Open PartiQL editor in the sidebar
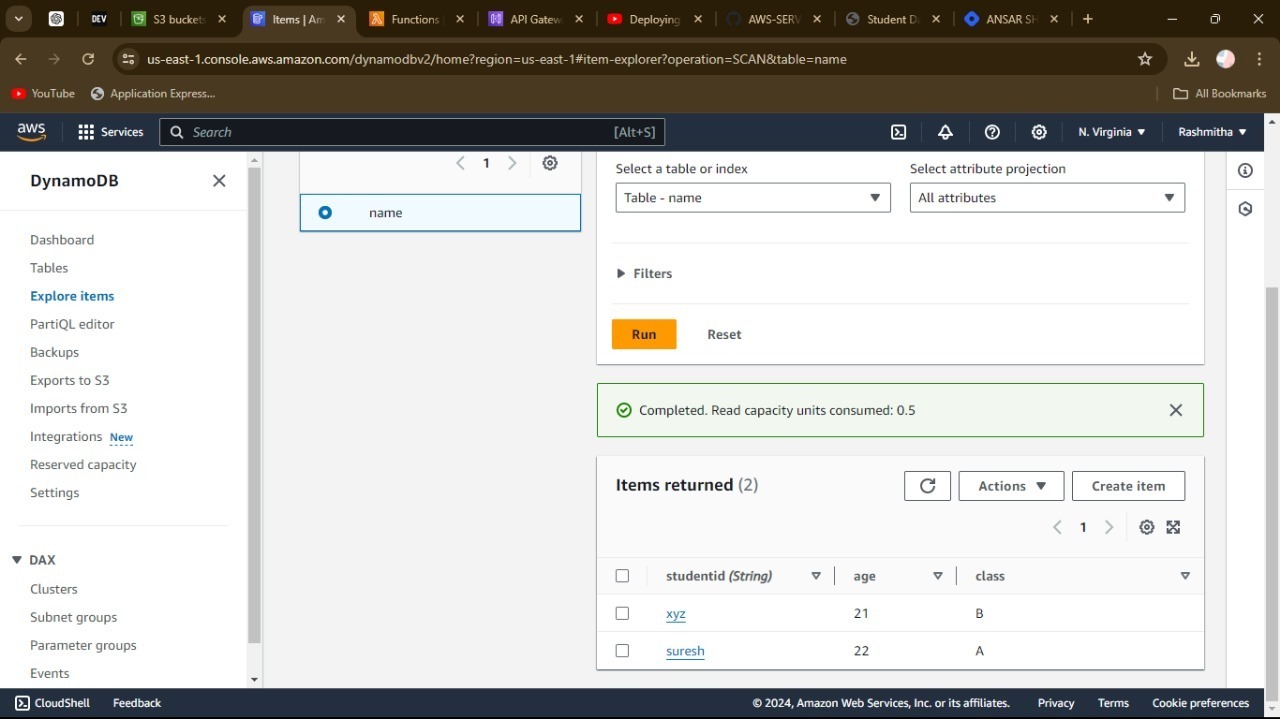This screenshot has height=719, width=1280. 72,324
